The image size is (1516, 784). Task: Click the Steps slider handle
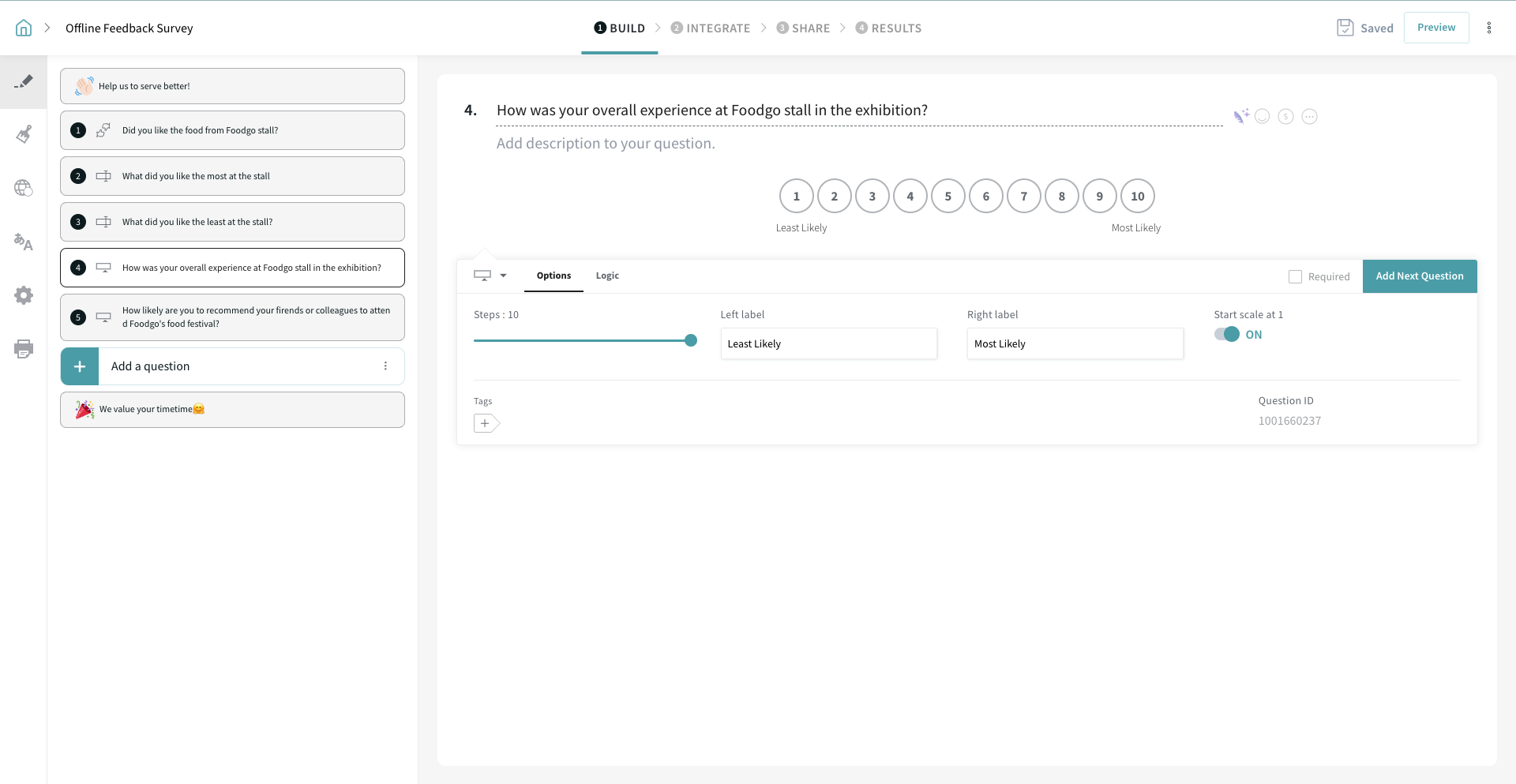pos(691,340)
